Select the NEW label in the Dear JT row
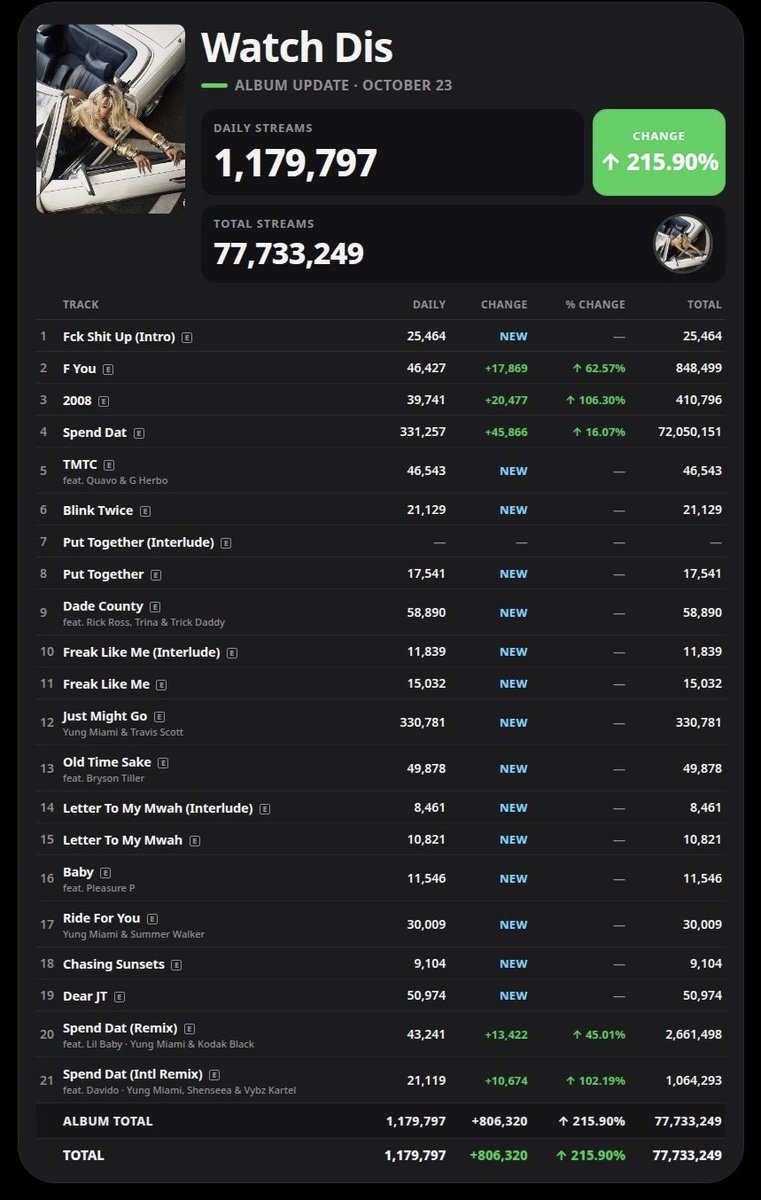 point(514,996)
